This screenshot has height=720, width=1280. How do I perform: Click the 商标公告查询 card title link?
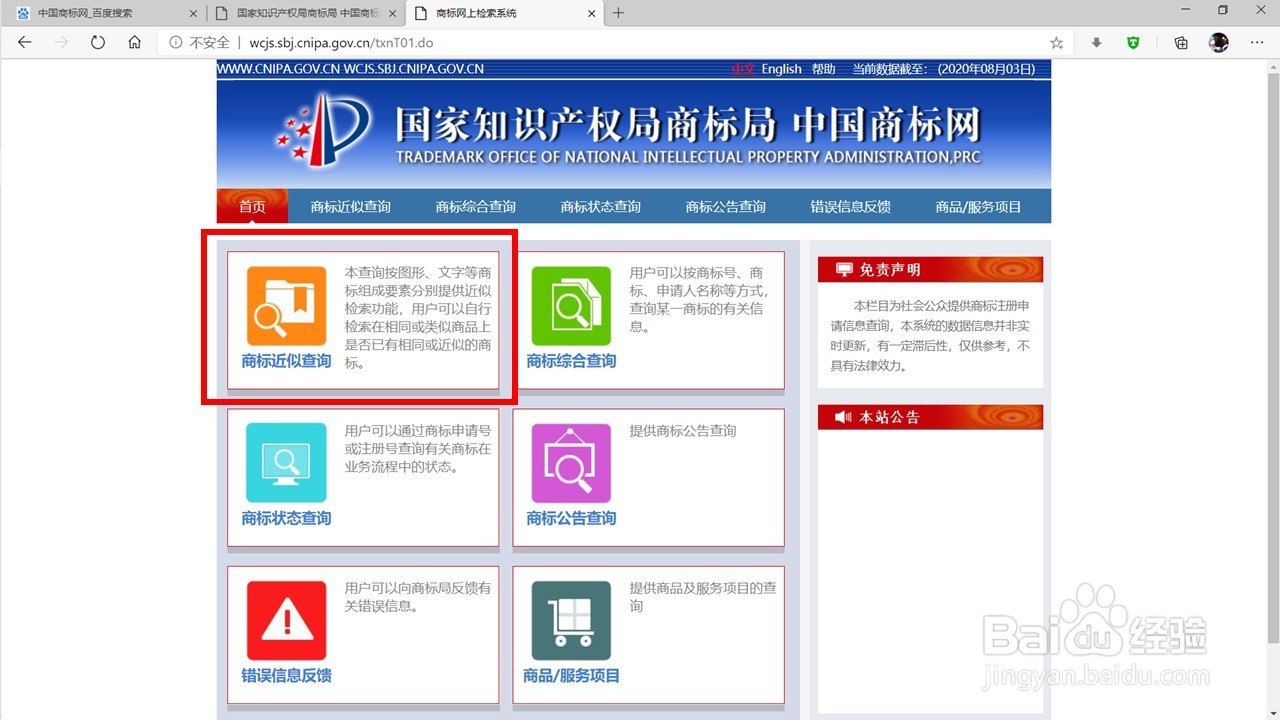tap(571, 518)
